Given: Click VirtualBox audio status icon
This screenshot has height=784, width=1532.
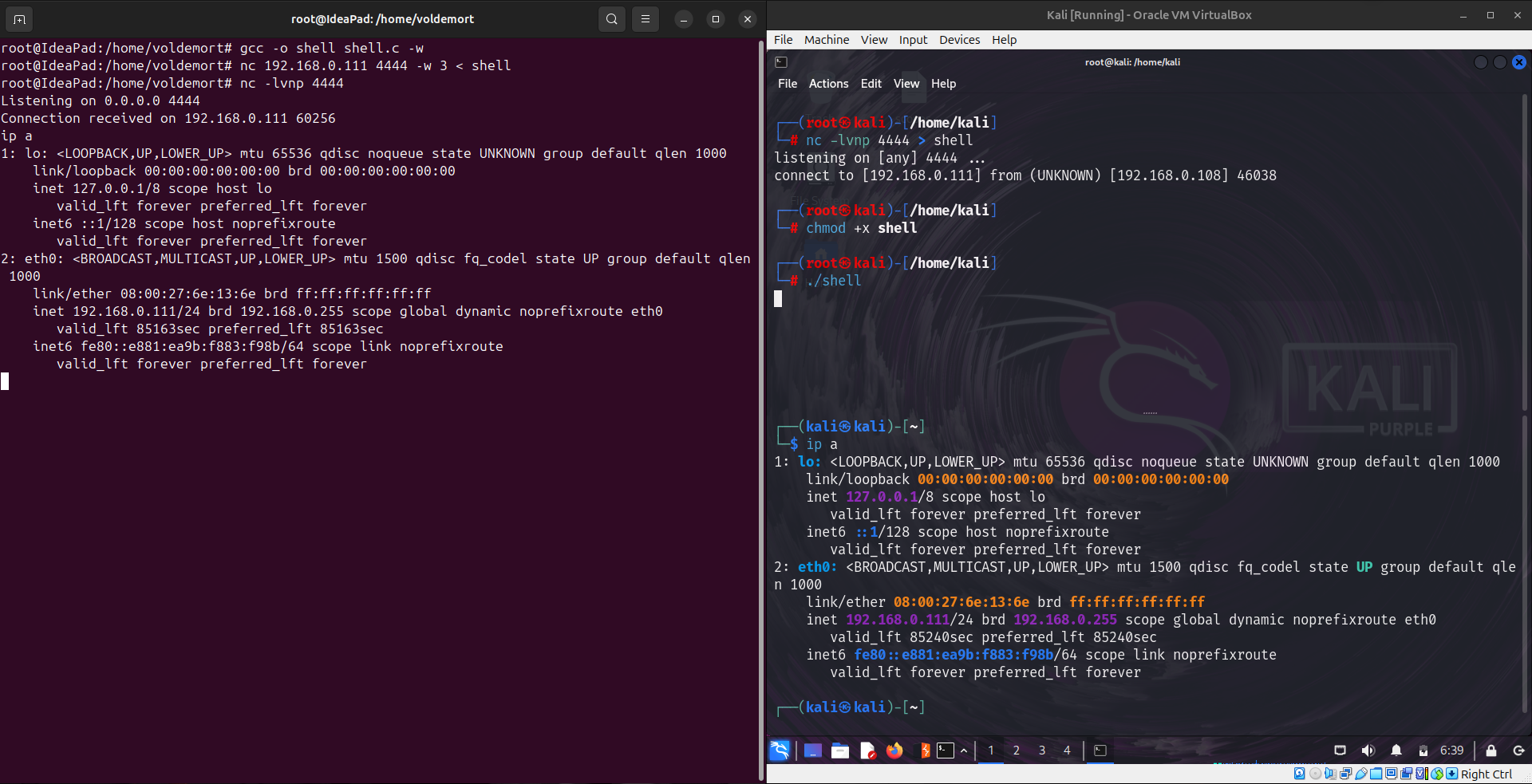Looking at the screenshot, I should [x=1330, y=774].
